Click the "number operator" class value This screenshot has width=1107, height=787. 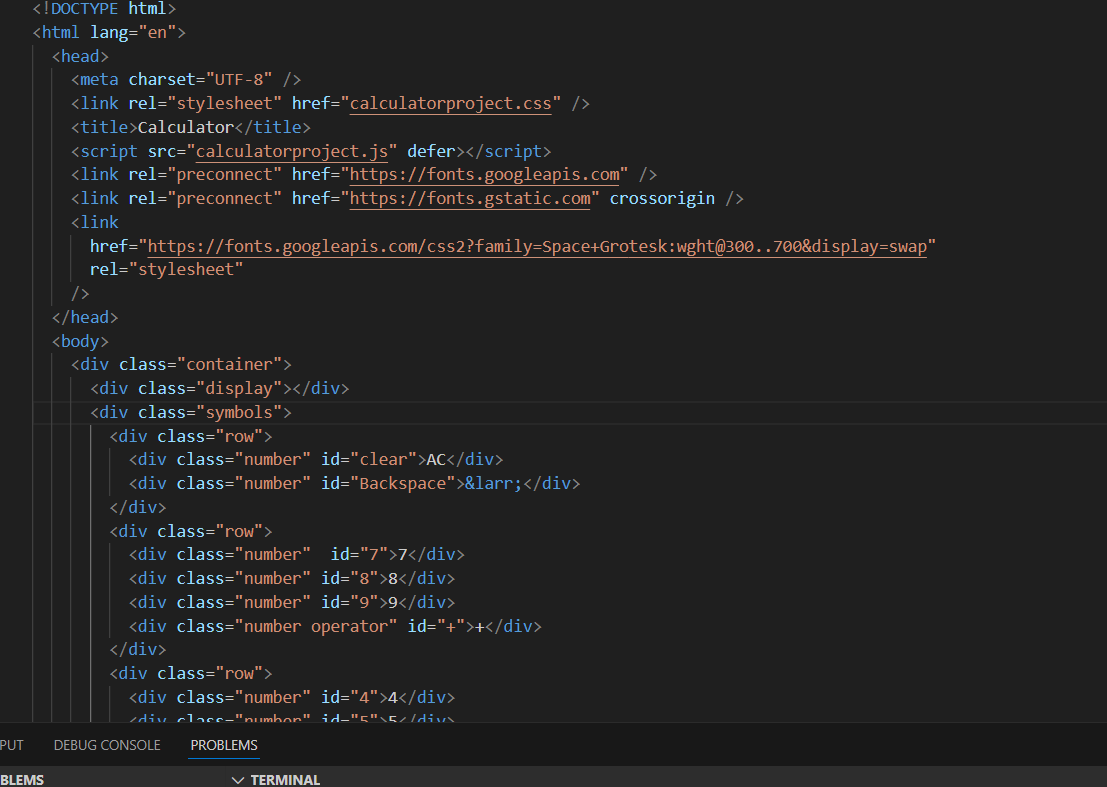point(316,626)
